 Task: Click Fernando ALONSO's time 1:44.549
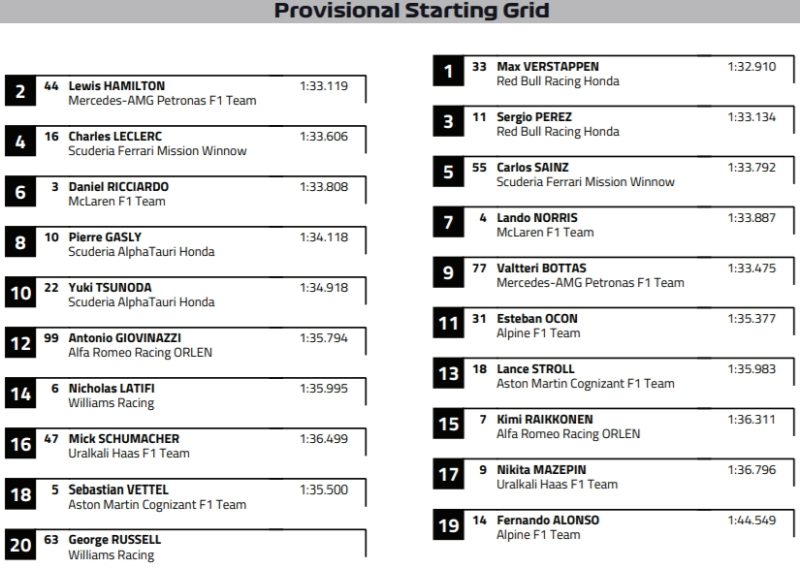point(751,520)
